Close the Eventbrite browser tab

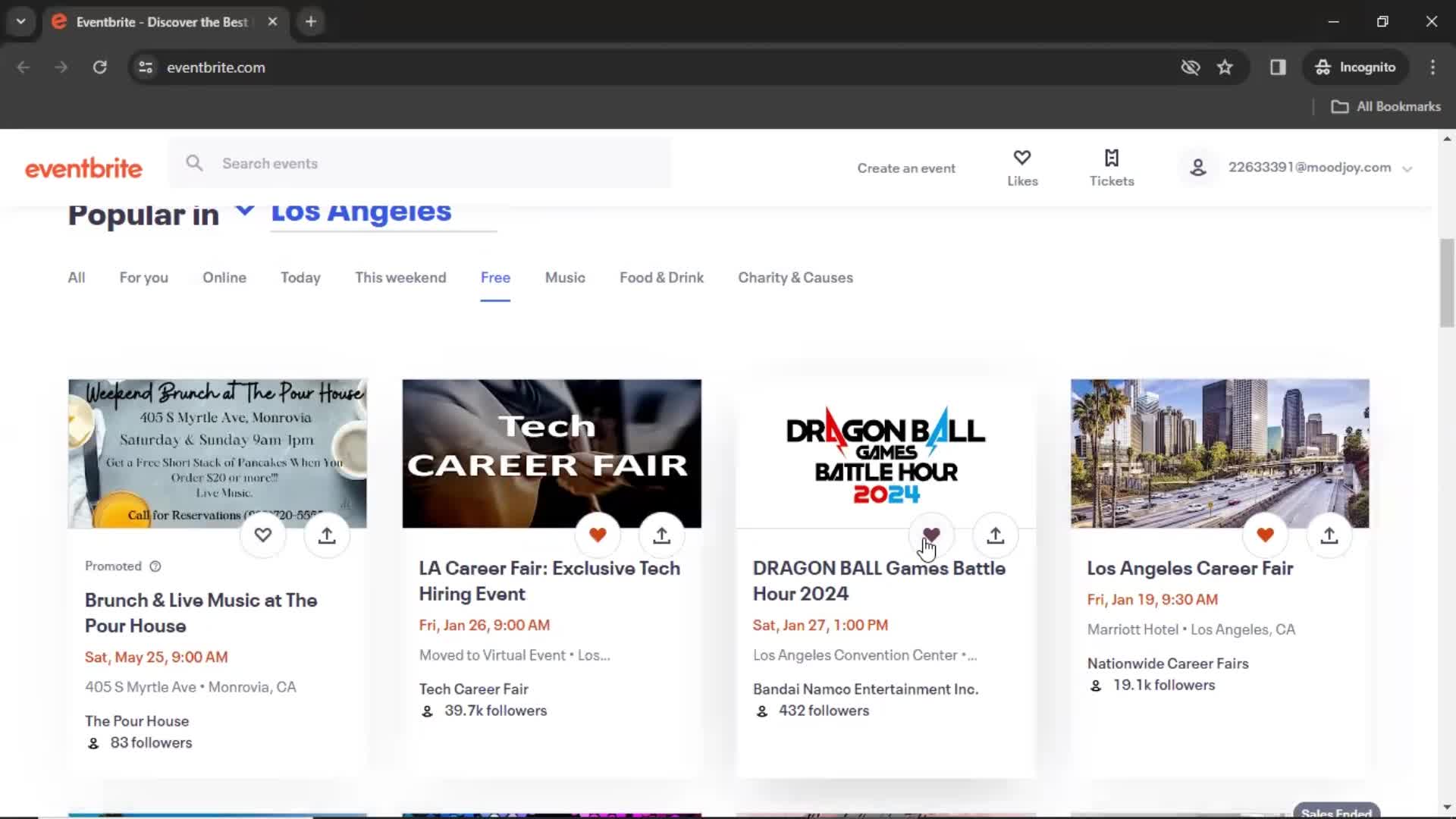(272, 22)
